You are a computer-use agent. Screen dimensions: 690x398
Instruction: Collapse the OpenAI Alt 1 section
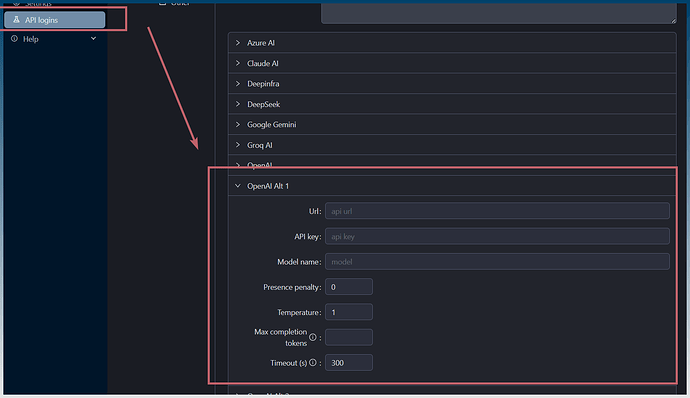(x=452, y=186)
